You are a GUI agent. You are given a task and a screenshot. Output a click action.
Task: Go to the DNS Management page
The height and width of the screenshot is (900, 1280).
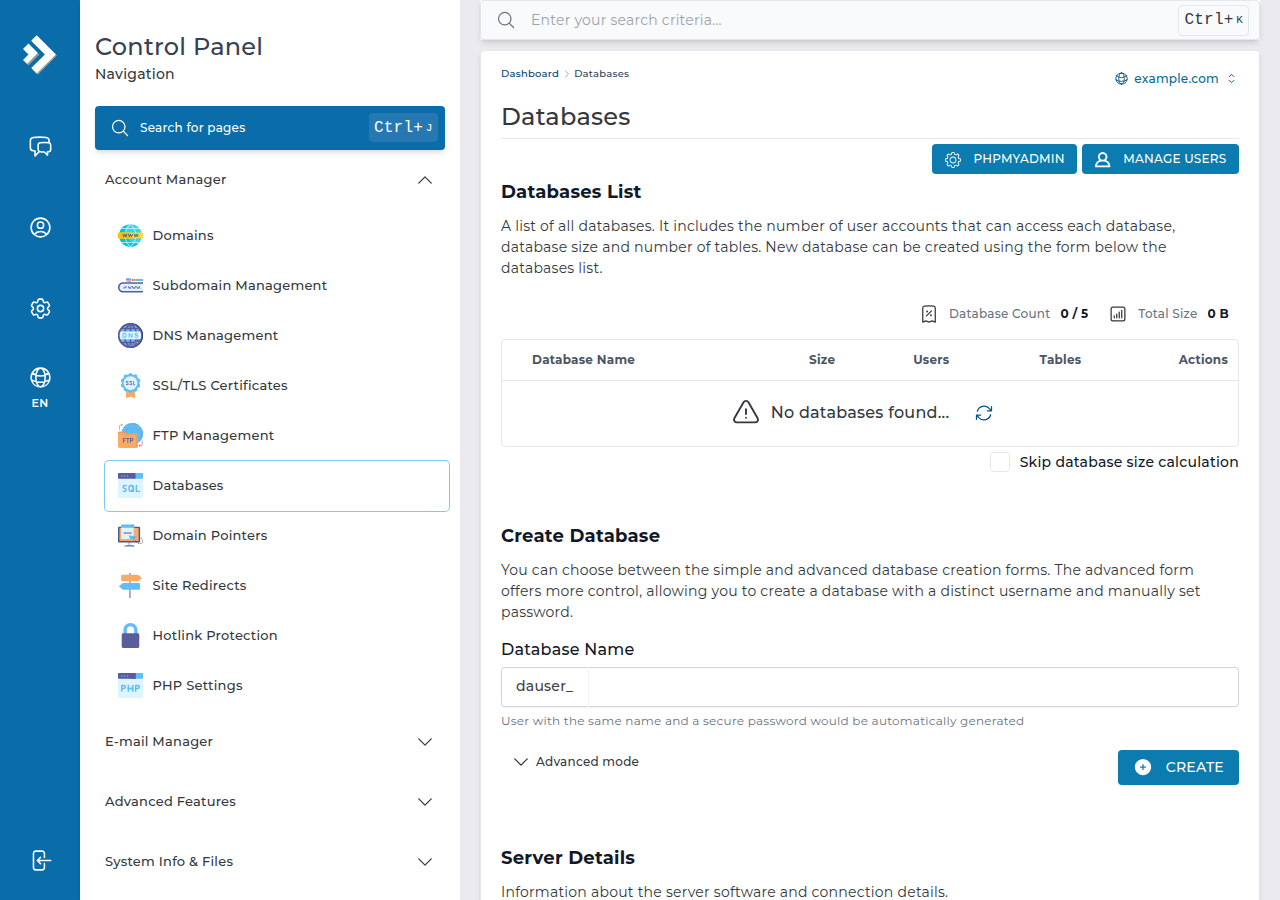tap(277, 336)
